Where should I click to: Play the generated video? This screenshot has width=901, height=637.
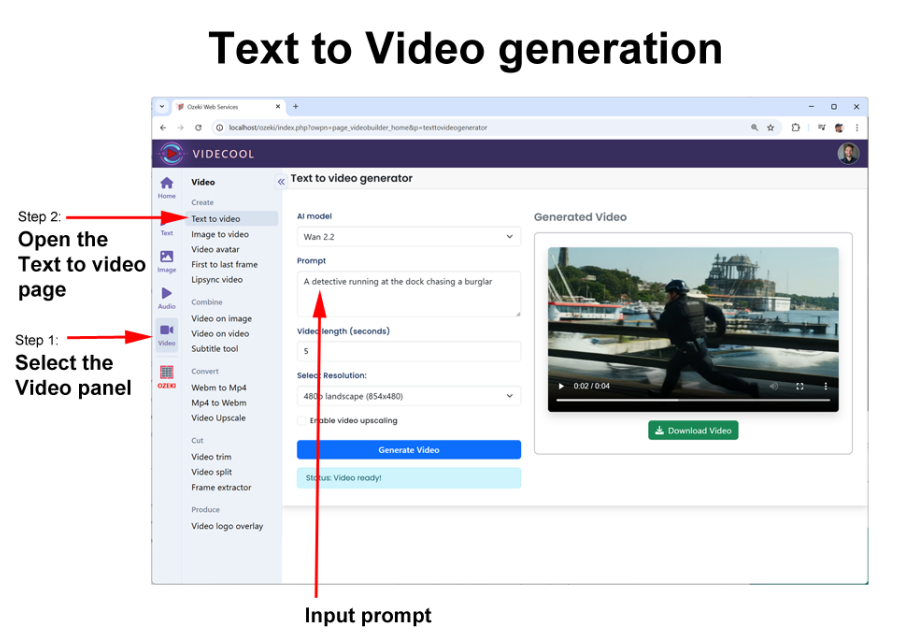pos(561,386)
